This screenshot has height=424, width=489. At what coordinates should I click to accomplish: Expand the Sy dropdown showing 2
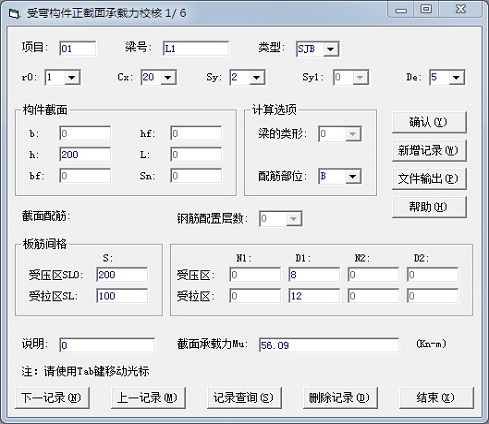tap(256, 78)
